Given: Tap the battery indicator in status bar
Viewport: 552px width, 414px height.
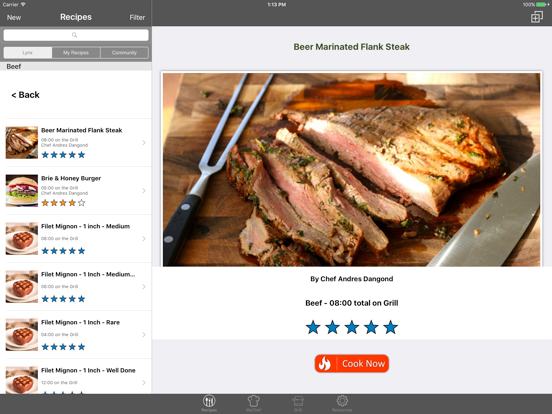Looking at the screenshot, I should [541, 5].
